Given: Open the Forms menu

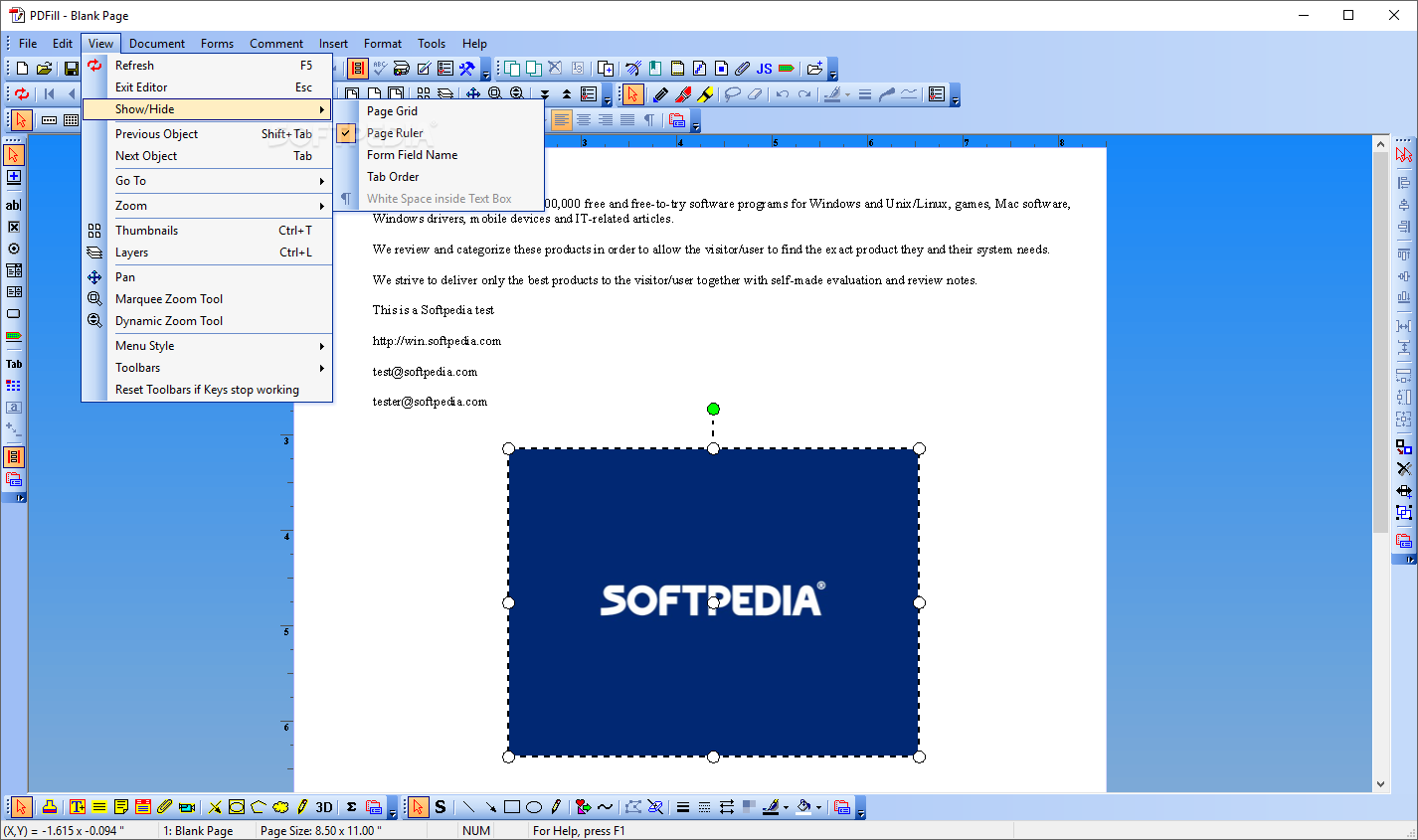Looking at the screenshot, I should coord(217,44).
